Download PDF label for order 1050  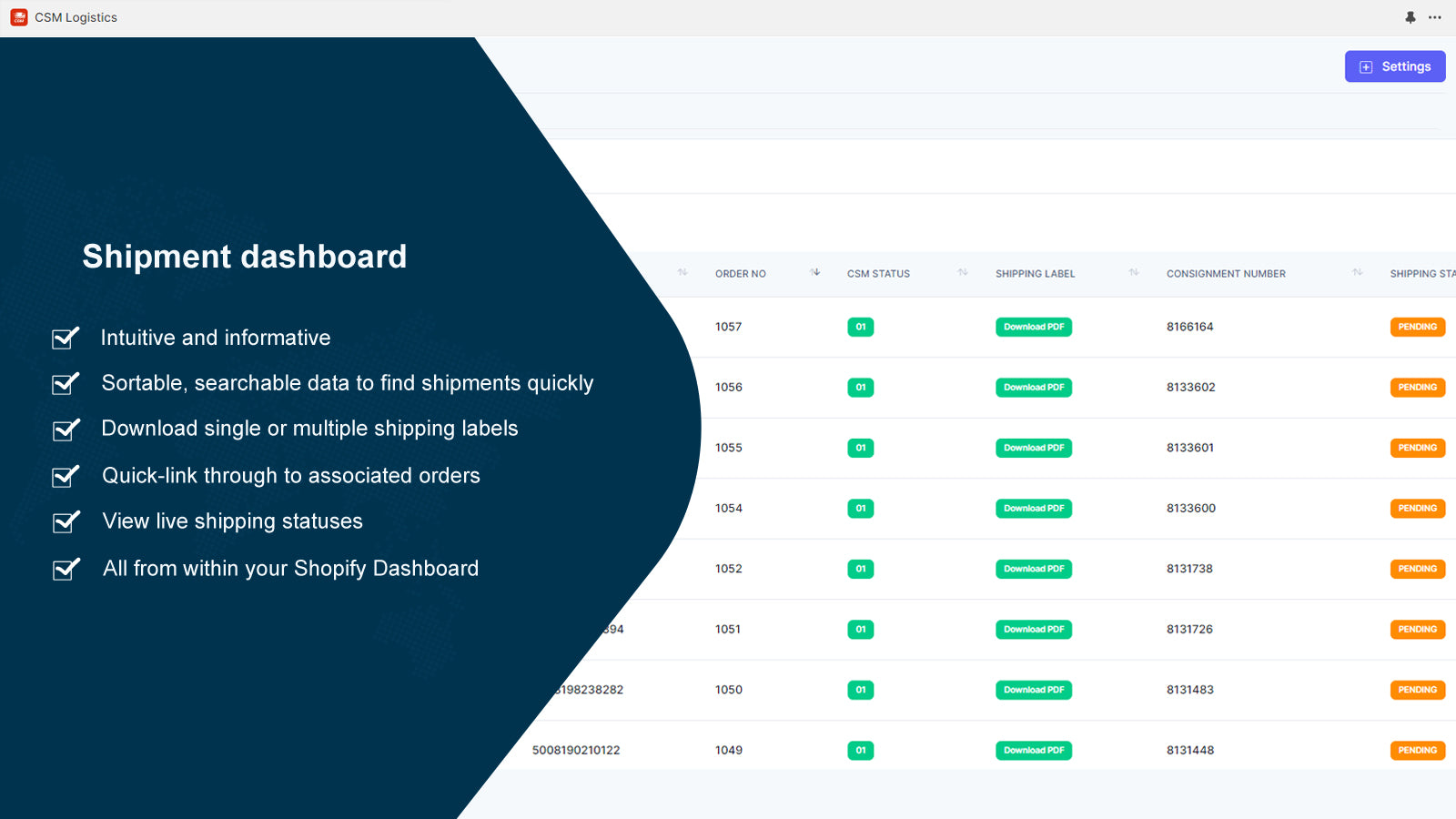click(1034, 690)
